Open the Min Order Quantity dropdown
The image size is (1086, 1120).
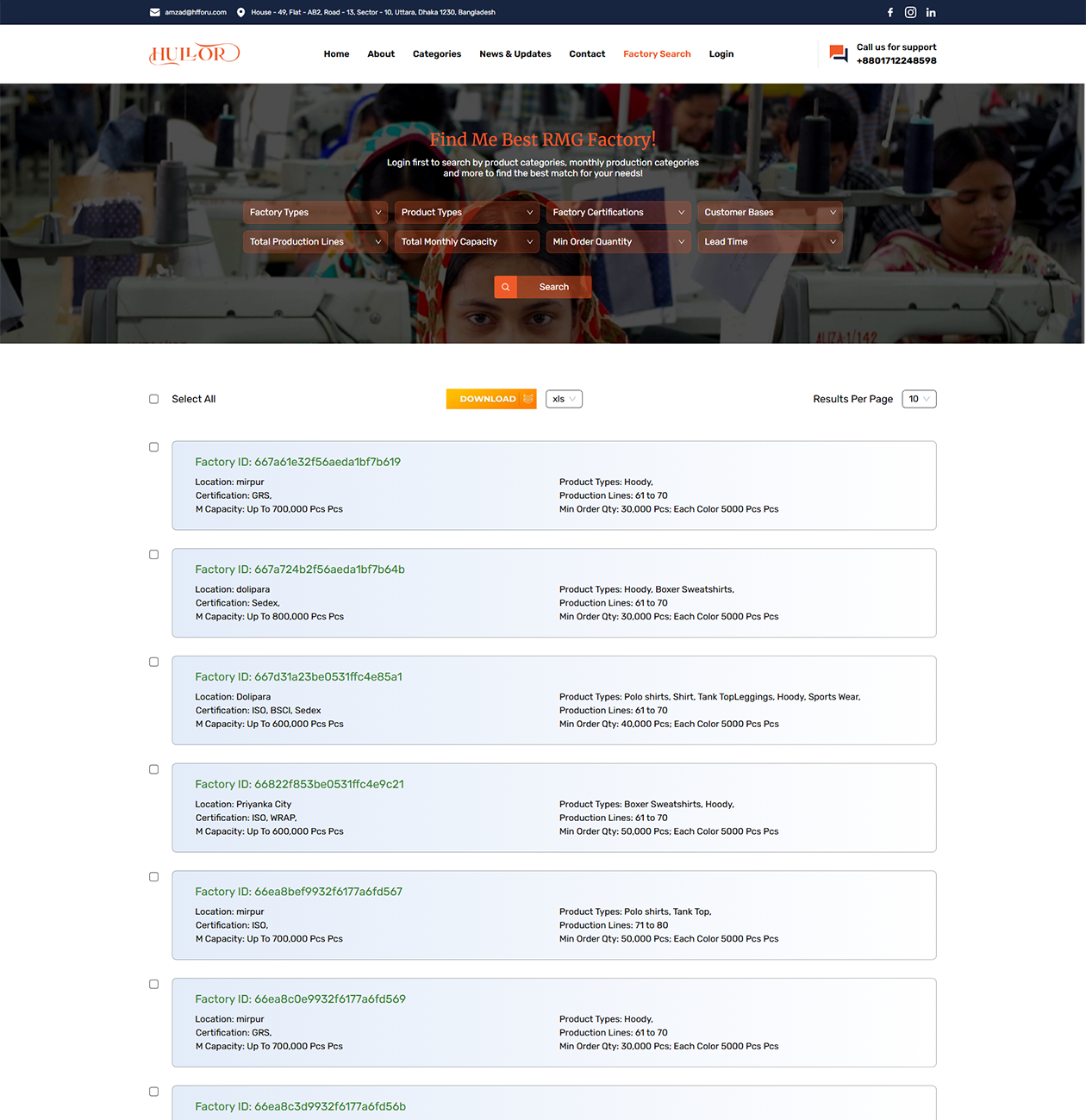click(619, 242)
